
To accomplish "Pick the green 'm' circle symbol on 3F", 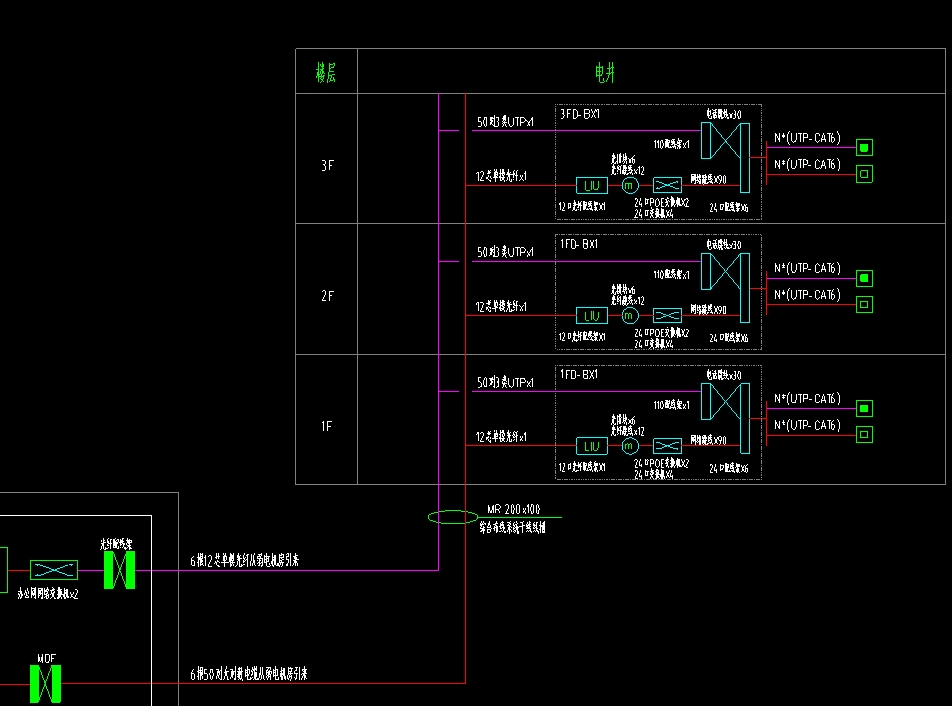I will point(630,185).
